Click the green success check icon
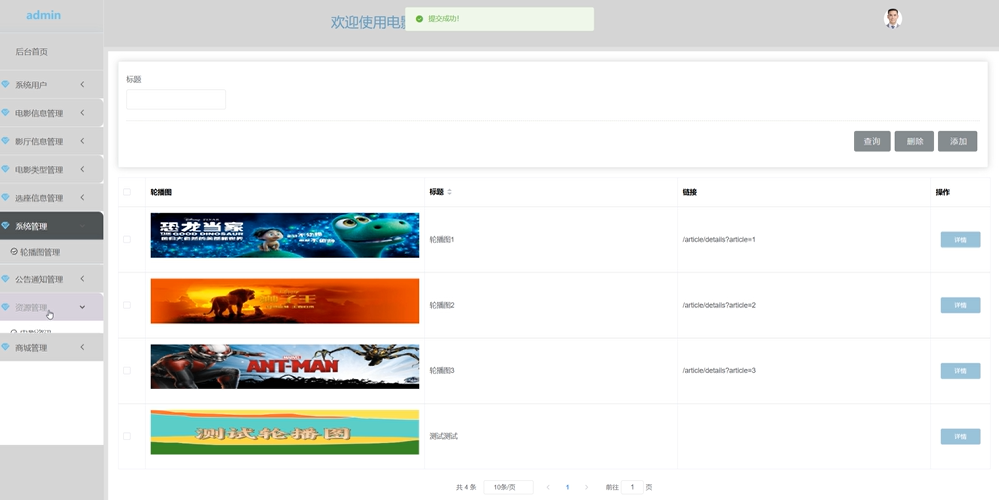 point(419,18)
